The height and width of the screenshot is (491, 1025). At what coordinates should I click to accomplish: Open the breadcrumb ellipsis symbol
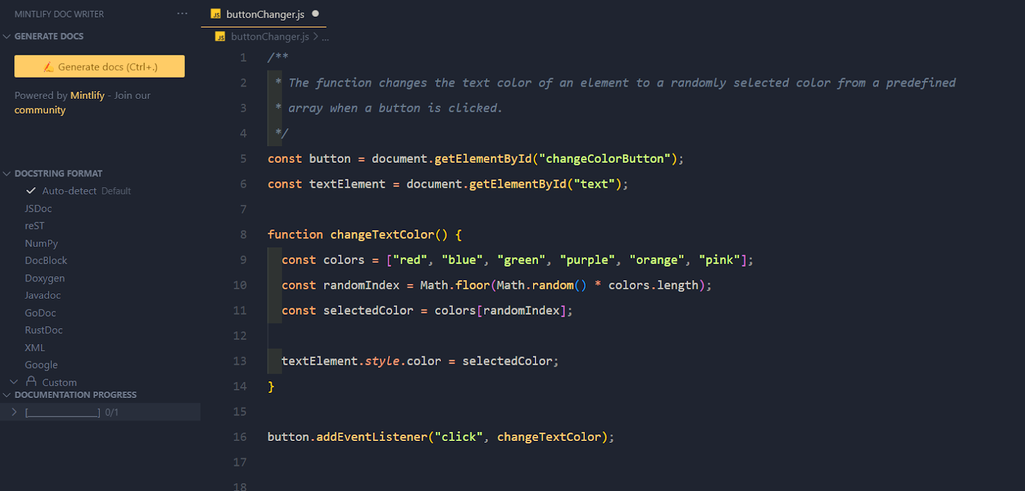[325, 38]
